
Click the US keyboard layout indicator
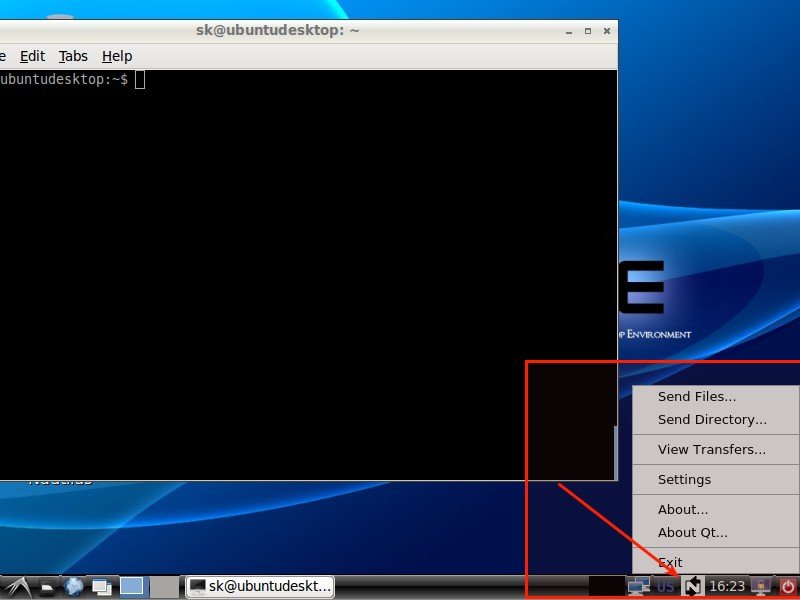click(x=665, y=587)
